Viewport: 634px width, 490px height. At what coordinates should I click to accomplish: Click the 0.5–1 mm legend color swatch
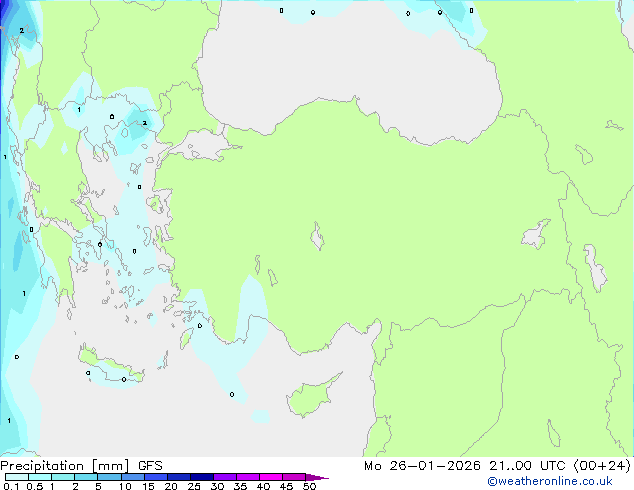40,477
